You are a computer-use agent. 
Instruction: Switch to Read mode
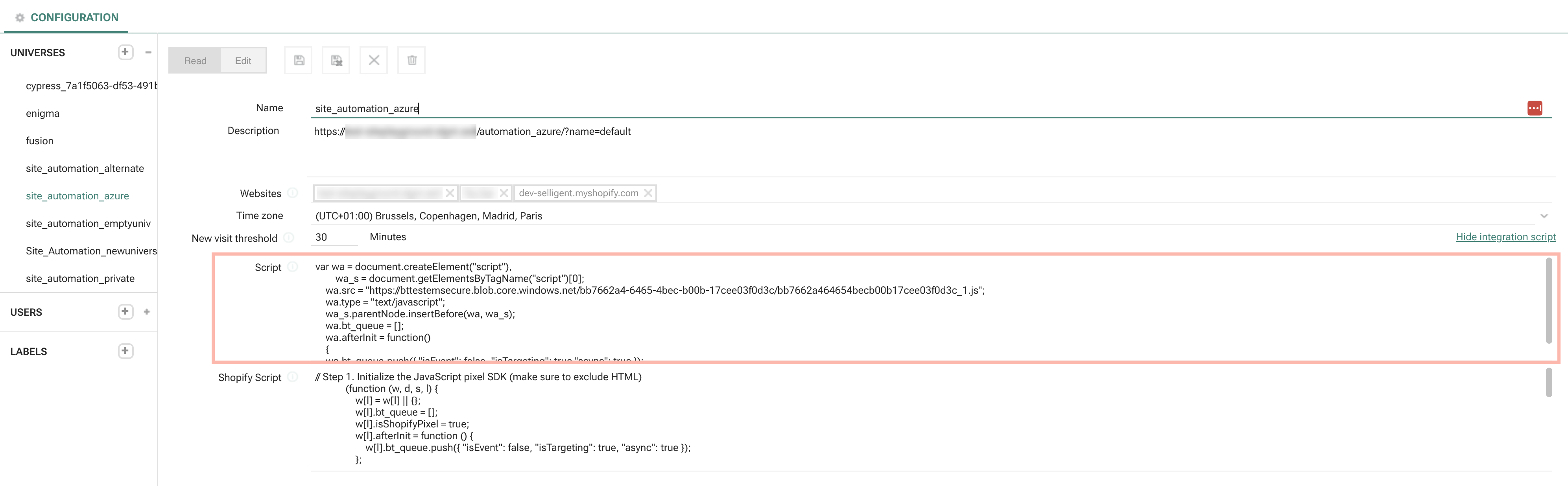click(195, 61)
